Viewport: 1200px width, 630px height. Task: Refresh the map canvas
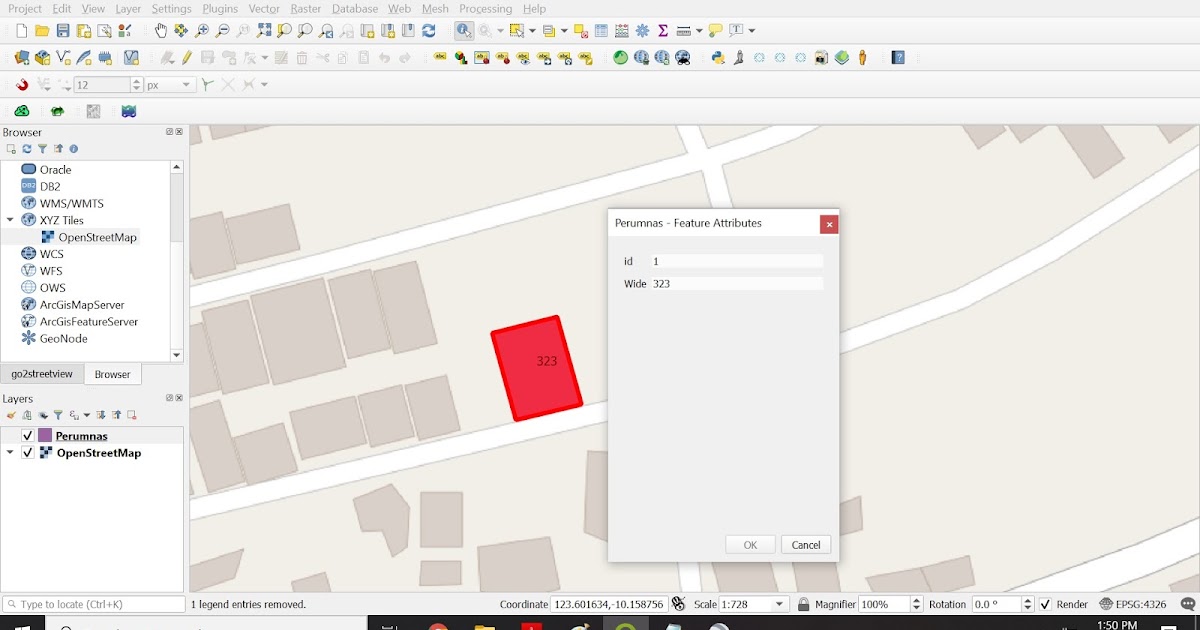tap(430, 30)
